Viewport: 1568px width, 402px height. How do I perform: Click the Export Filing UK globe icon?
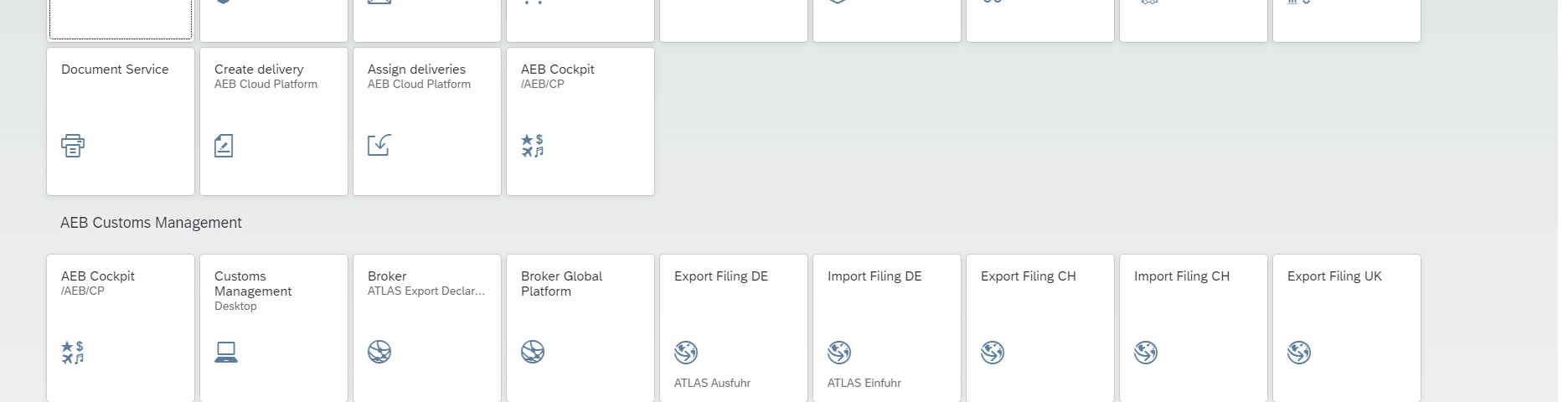(1299, 353)
